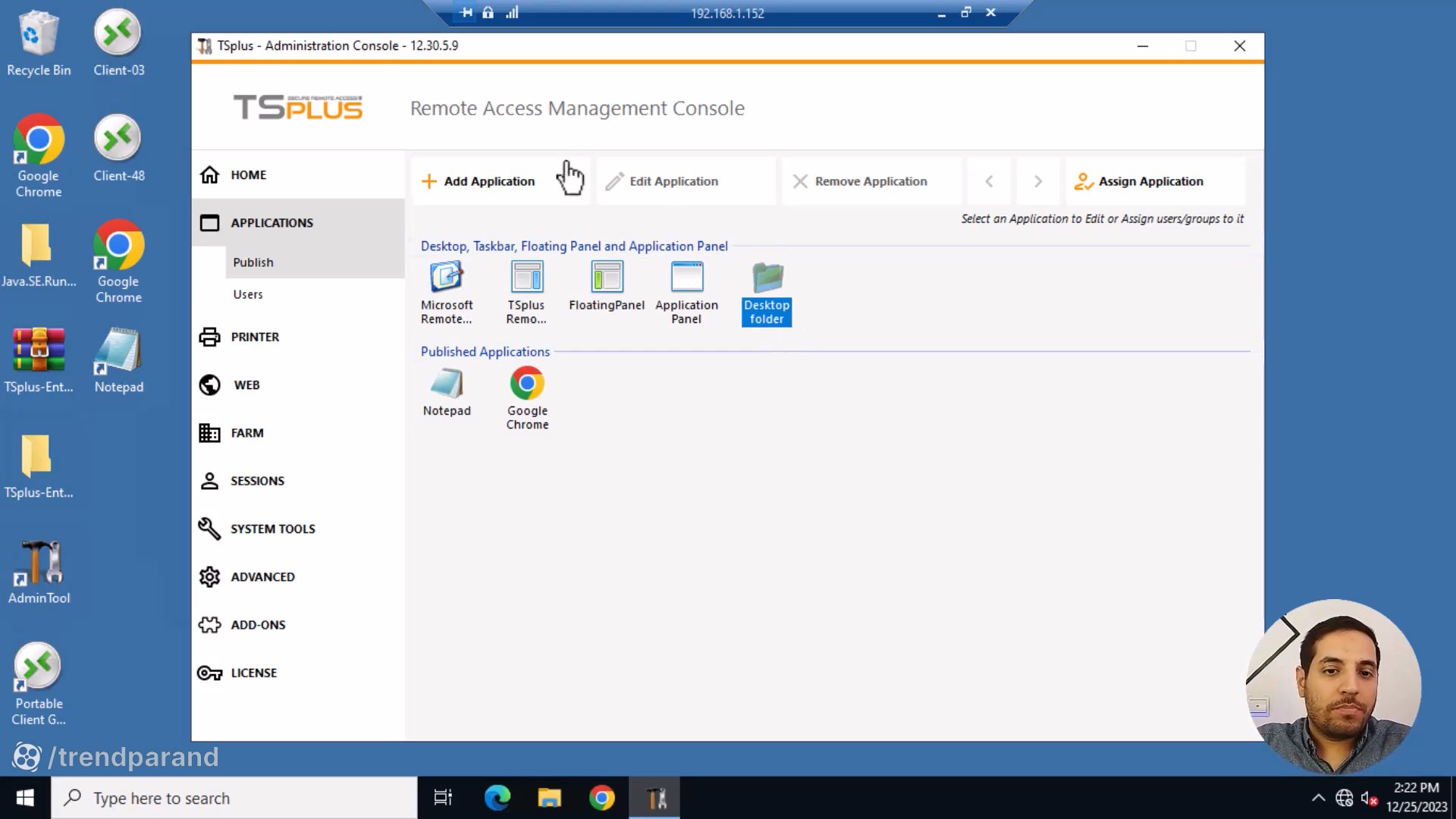The image size is (1456, 819).
Task: Select the Publish submenu item
Action: (x=315, y=262)
